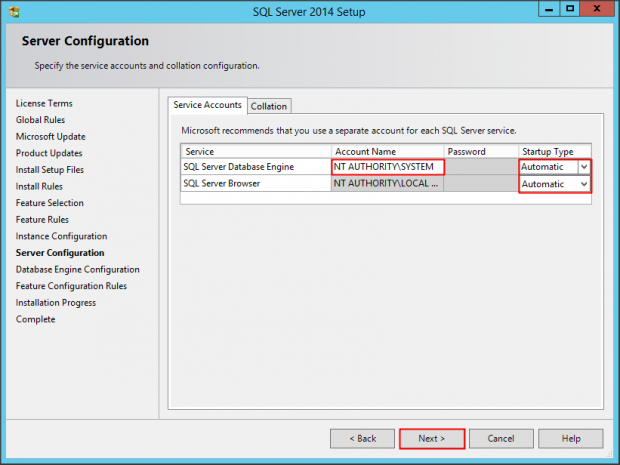Click Install Rules step
Screen dimensions: 620x465
point(39,186)
